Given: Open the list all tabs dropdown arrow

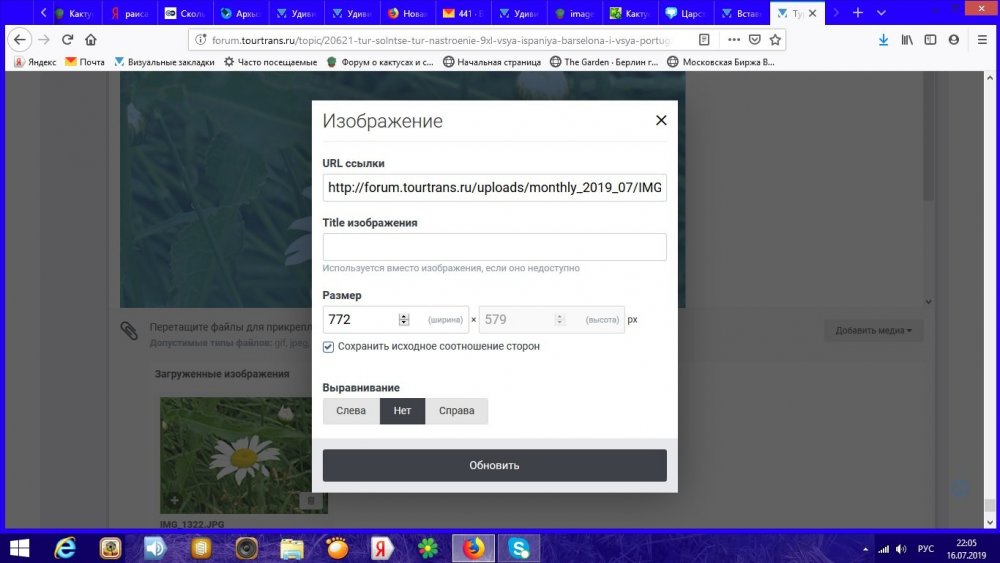Looking at the screenshot, I should [879, 13].
